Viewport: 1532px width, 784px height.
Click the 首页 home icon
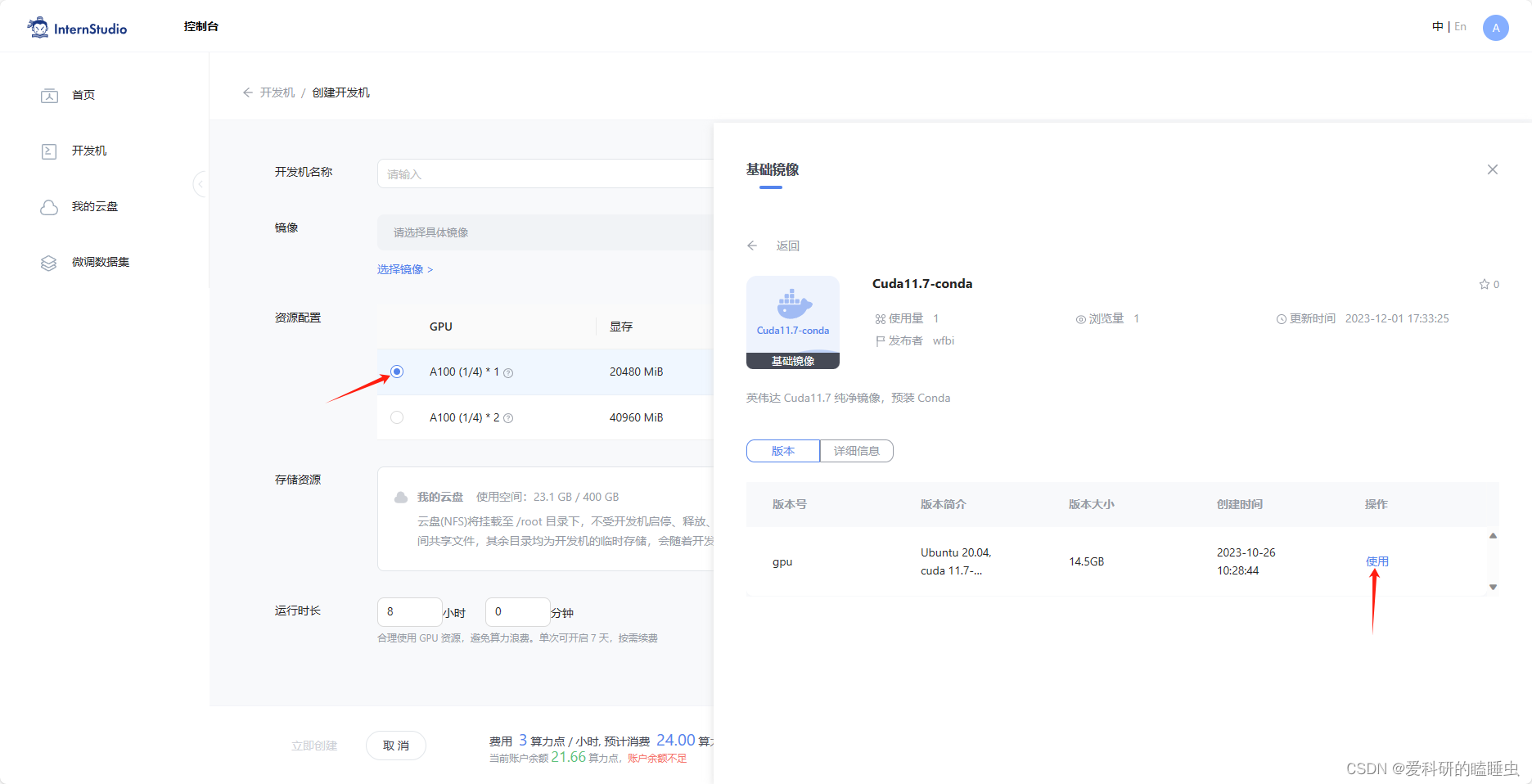[x=49, y=96]
